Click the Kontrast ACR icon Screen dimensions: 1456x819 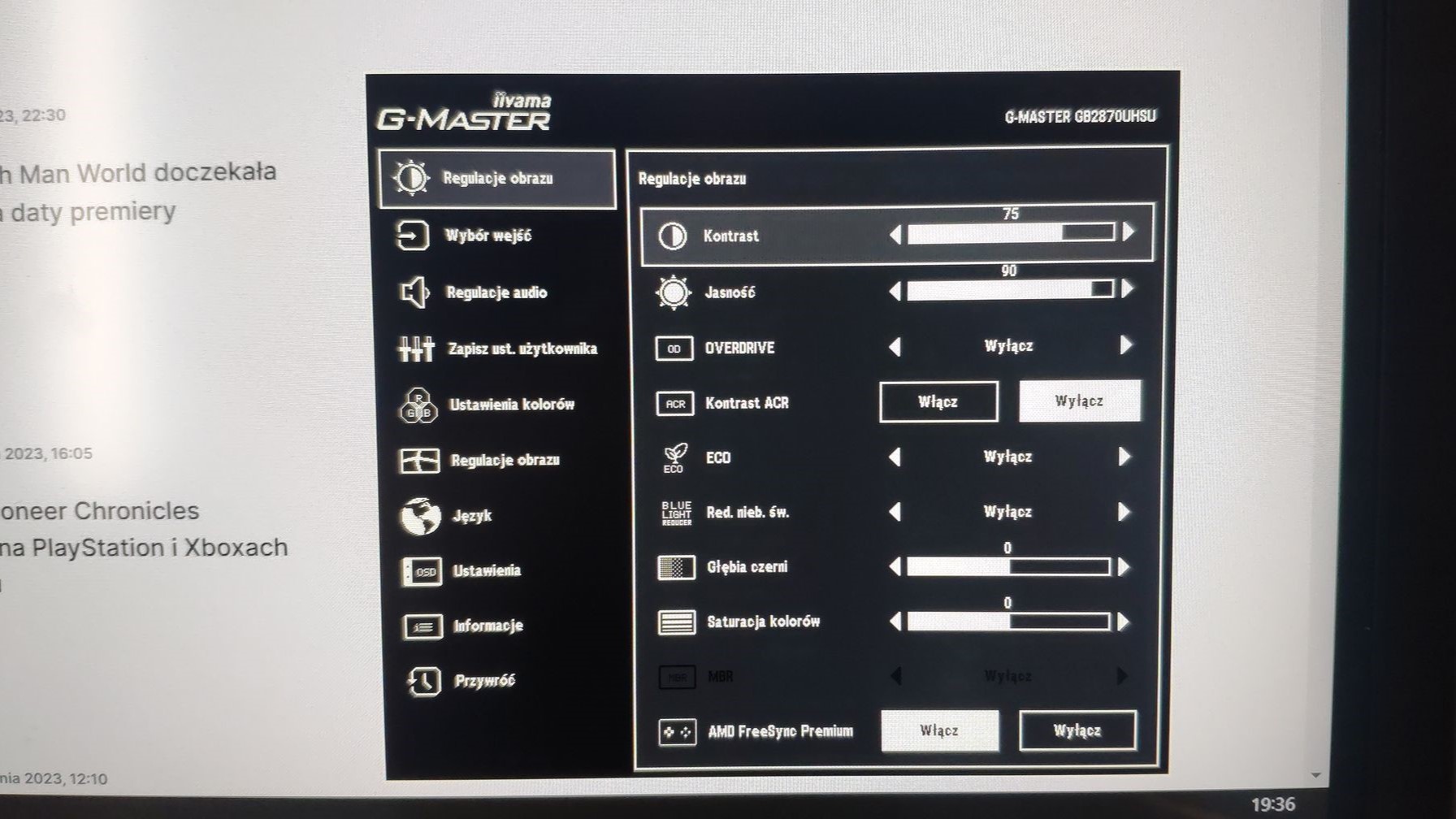(675, 403)
